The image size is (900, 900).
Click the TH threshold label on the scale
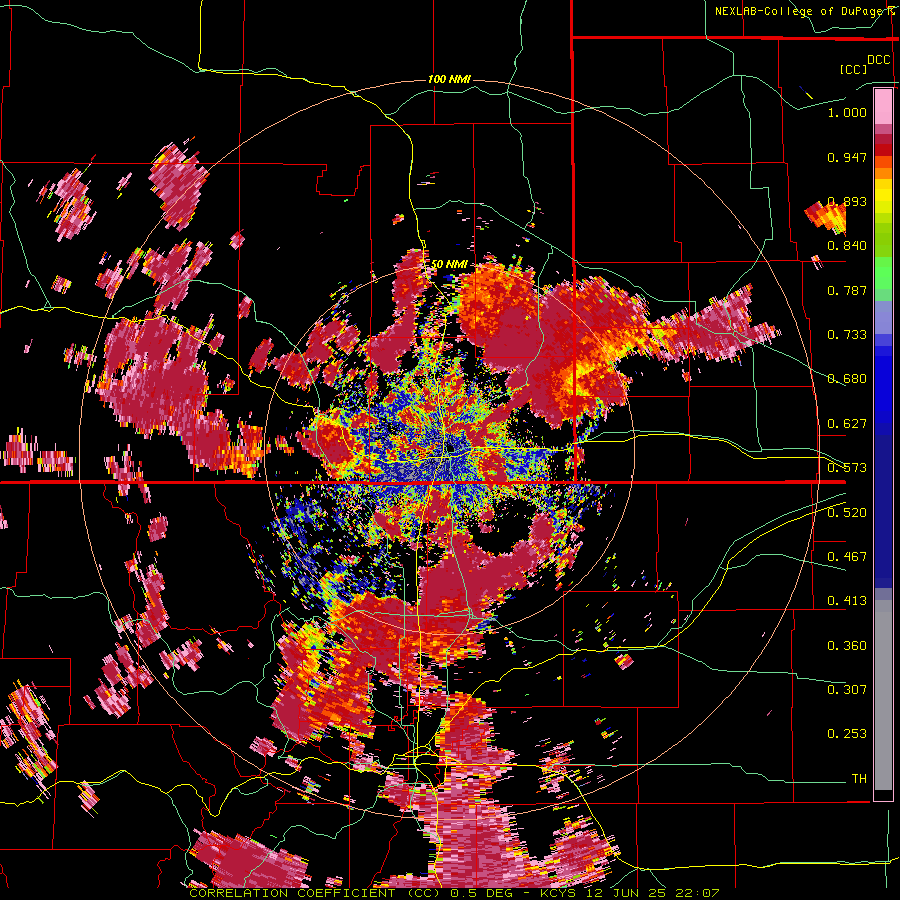pyautogui.click(x=859, y=779)
